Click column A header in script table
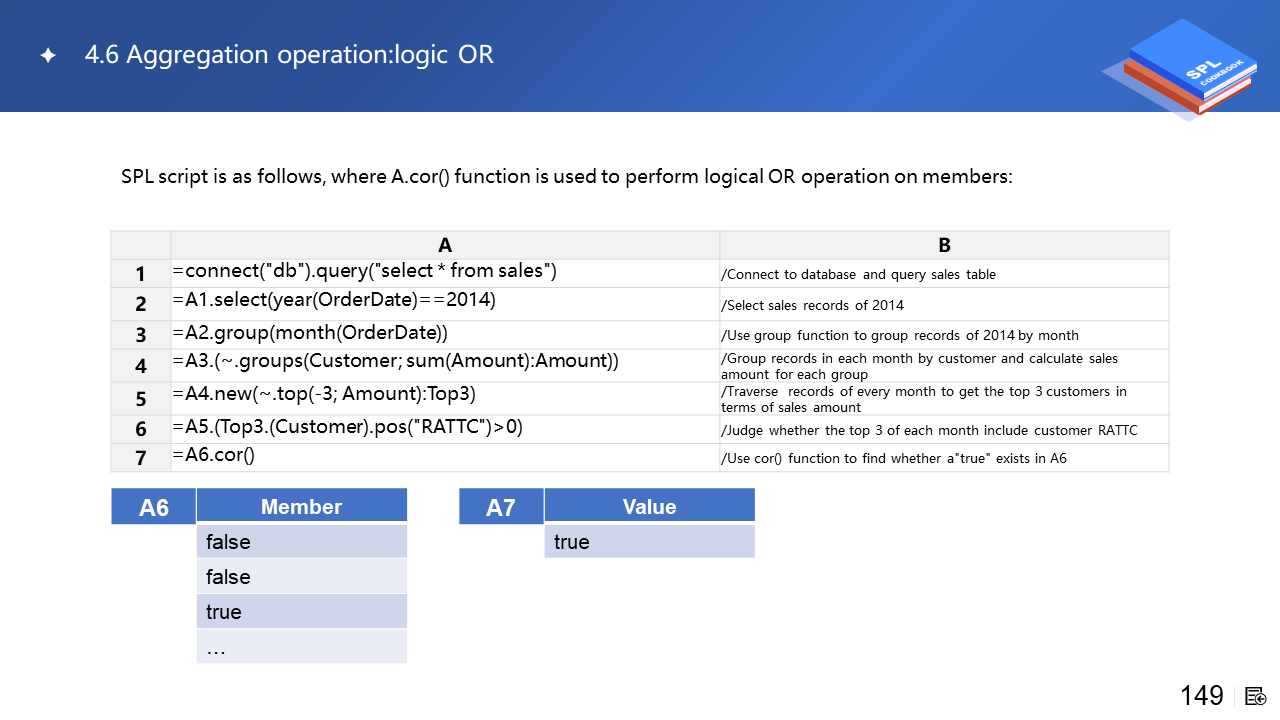1280x720 pixels. 445,245
